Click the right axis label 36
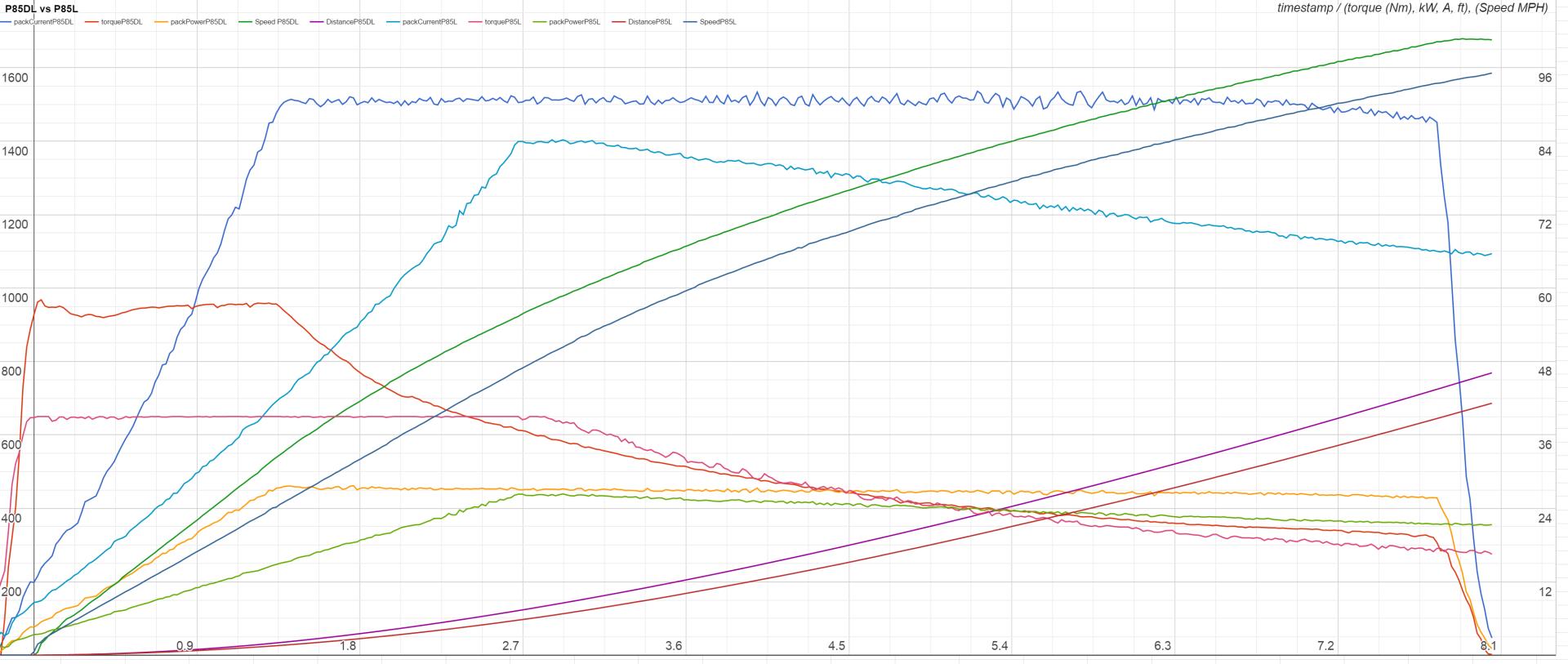 [x=1545, y=445]
